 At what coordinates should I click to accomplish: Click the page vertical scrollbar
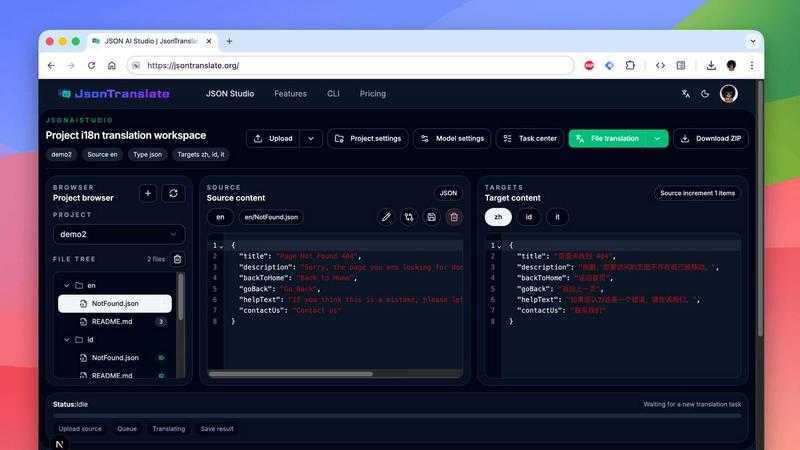click(x=760, y=209)
